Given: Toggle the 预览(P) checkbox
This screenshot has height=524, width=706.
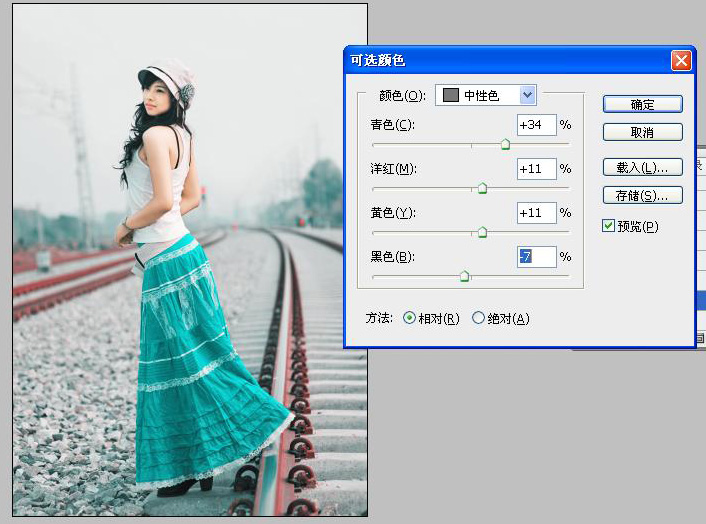Looking at the screenshot, I should [x=608, y=226].
